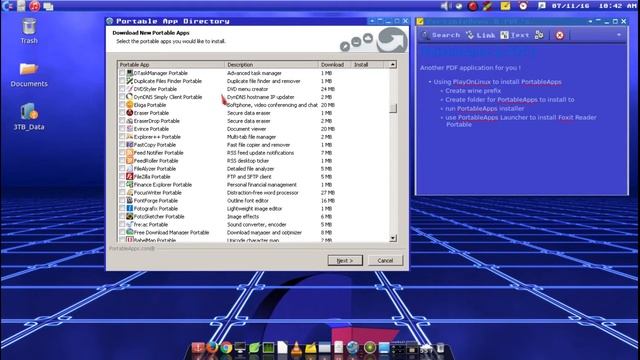Open the Trash desktop icon

(29, 31)
